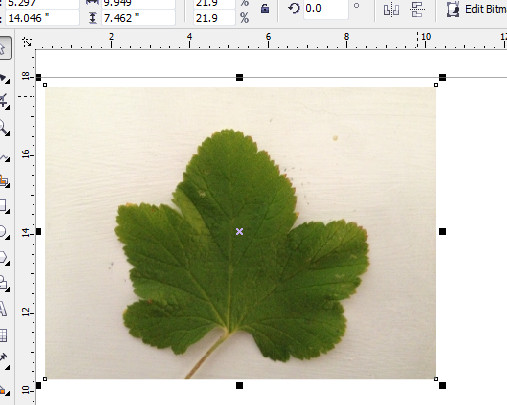
Task: Click the bottom-center selection handle
Action: coord(239,386)
